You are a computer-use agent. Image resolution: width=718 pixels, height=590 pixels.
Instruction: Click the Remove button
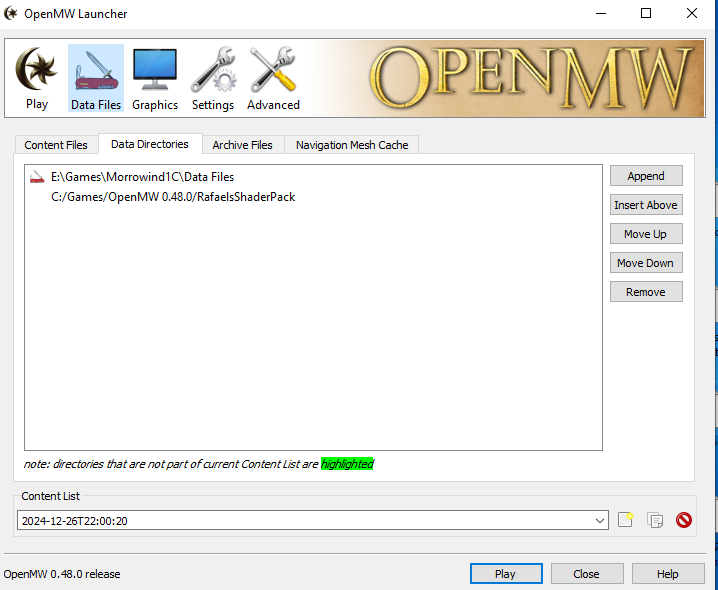646,292
